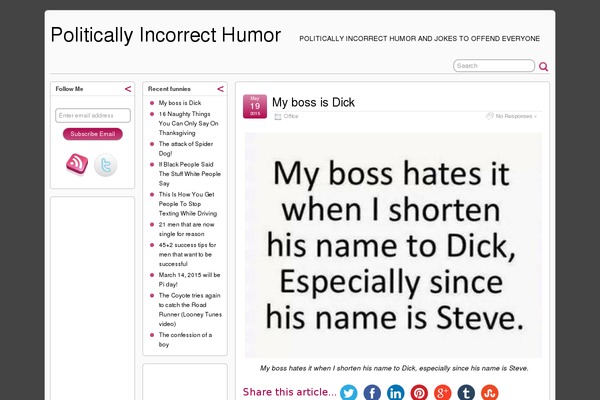The width and height of the screenshot is (600, 400).
Task: Go to Politically Incorrect Humor site title
Action: click(x=165, y=36)
